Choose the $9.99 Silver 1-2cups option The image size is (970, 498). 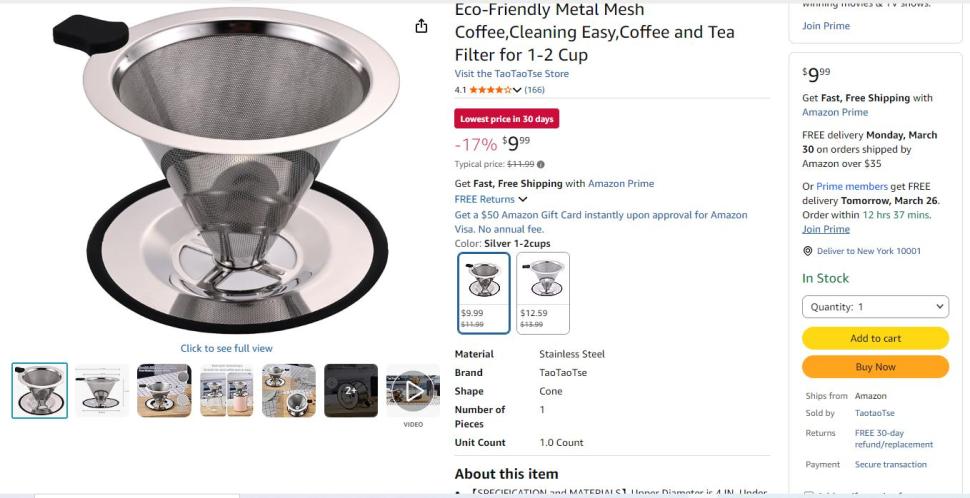pyautogui.click(x=484, y=292)
